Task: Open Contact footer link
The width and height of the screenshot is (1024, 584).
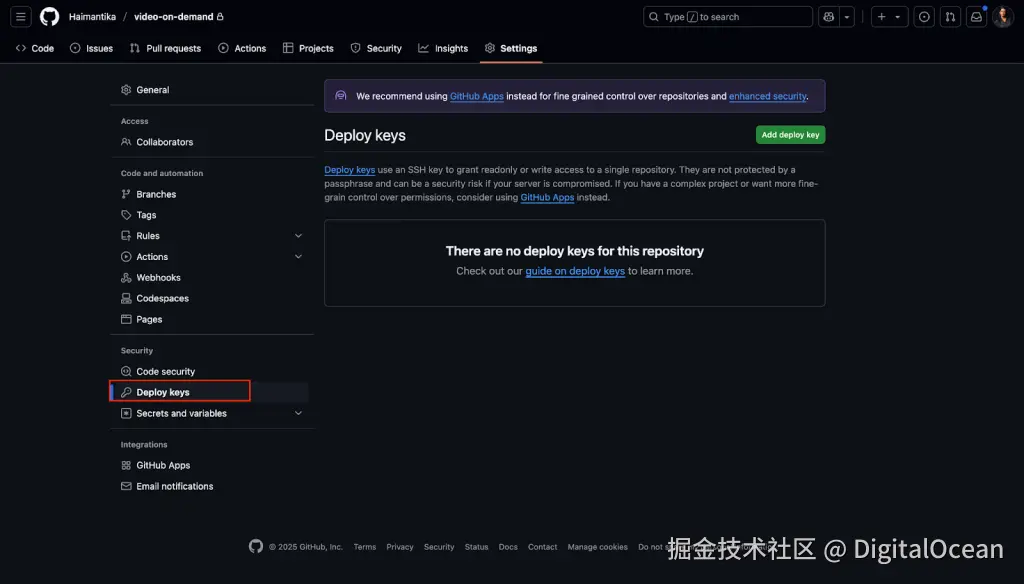Action: (x=543, y=547)
